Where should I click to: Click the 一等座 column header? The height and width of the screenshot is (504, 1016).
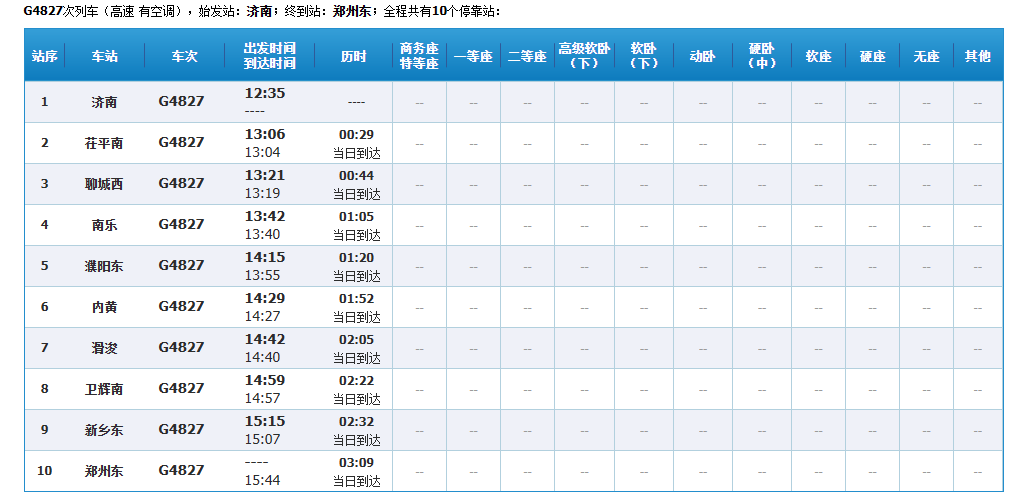coord(473,56)
